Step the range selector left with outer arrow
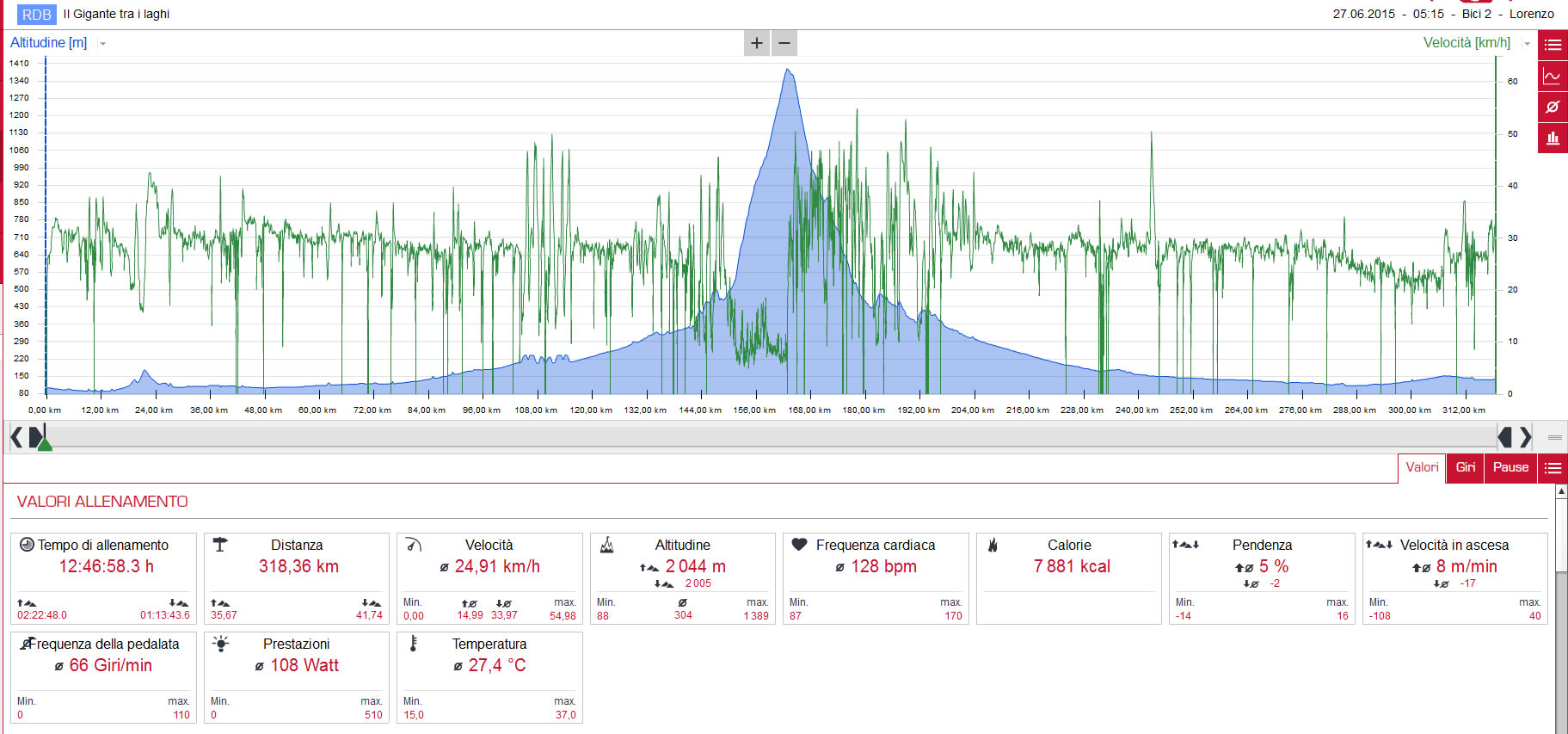Viewport: 1568px width, 734px height. [16, 438]
